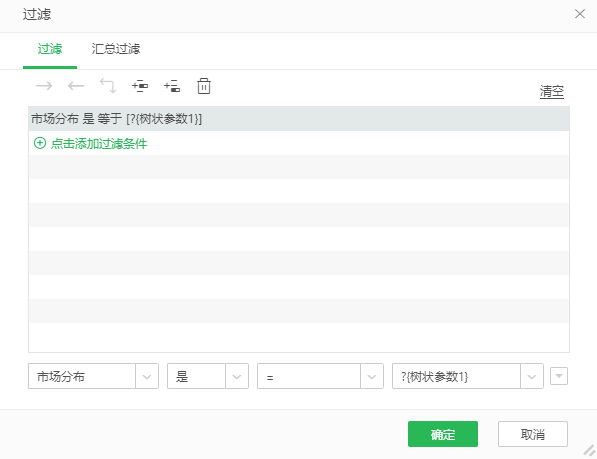Click 点击添加过滤条件 text
This screenshot has width=597, height=459.
pyautogui.click(x=99, y=143)
